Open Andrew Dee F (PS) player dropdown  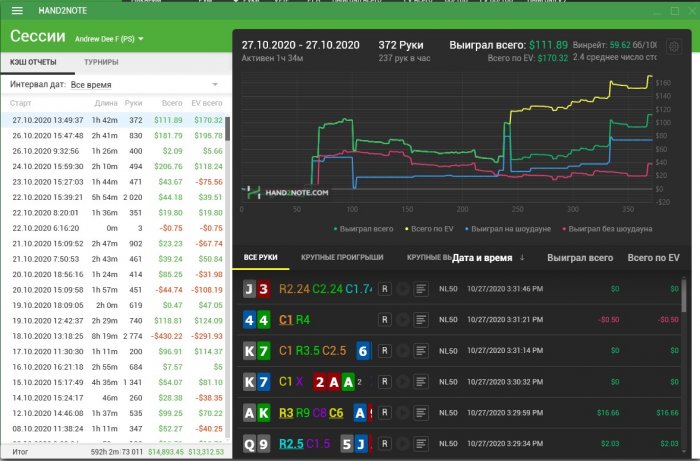tap(109, 39)
